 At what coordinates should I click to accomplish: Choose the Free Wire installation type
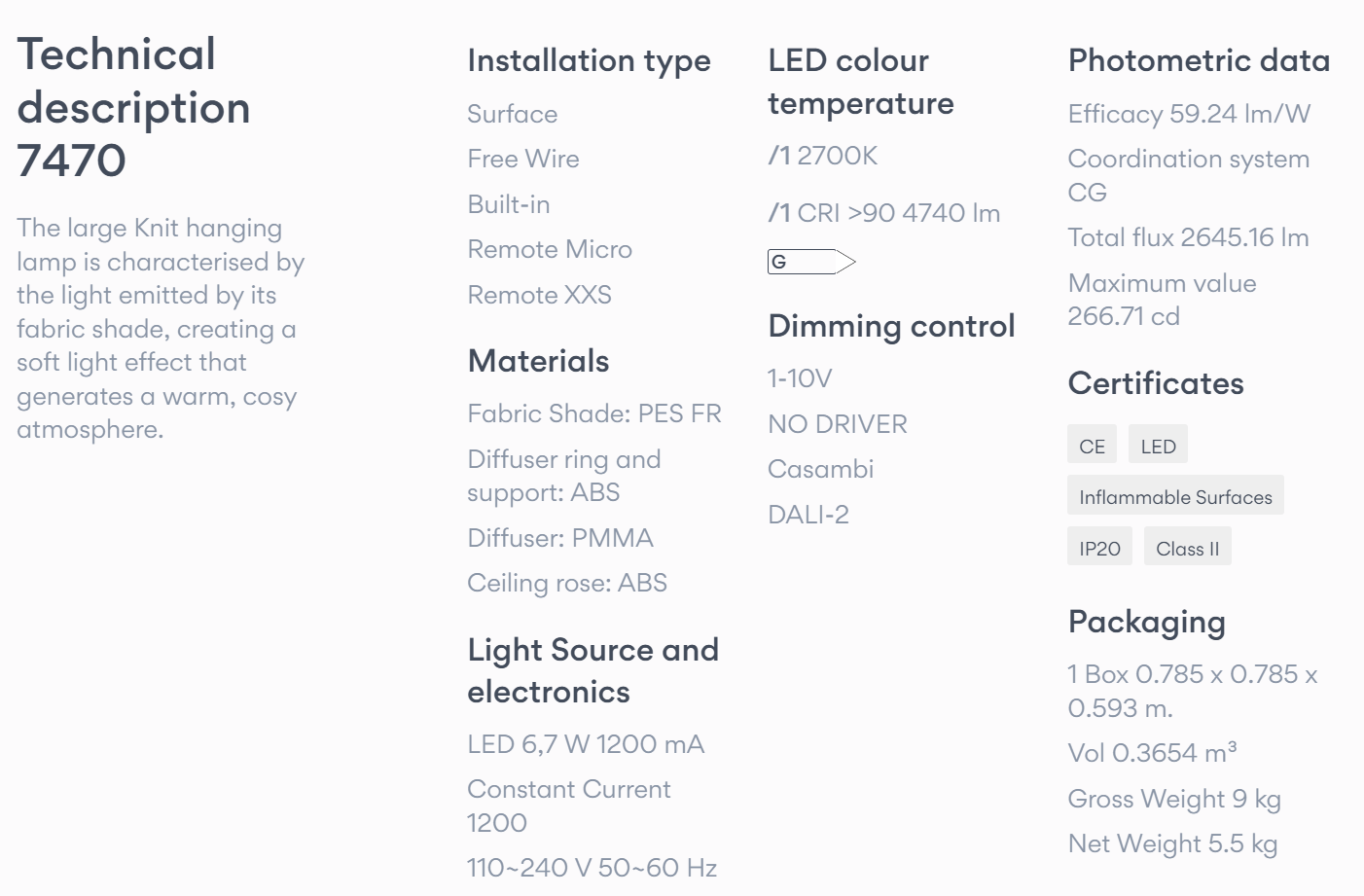(523, 159)
